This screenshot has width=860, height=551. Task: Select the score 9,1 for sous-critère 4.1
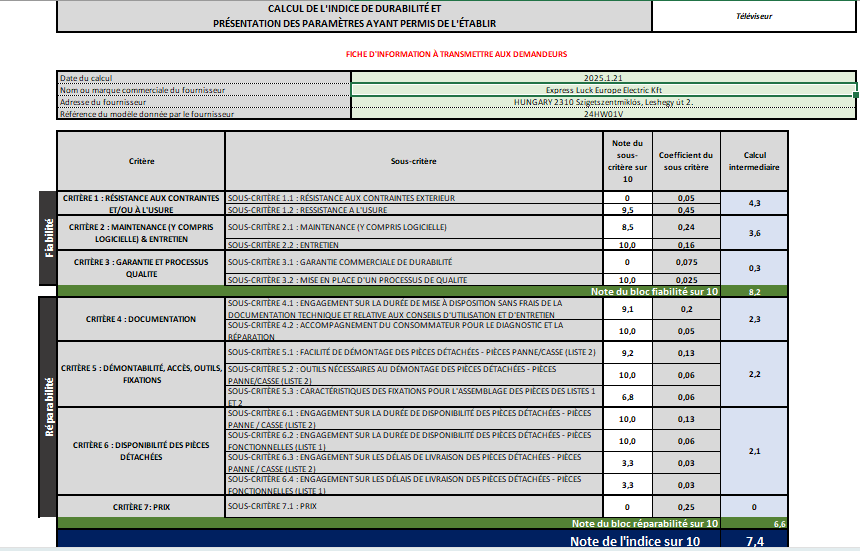(627, 309)
